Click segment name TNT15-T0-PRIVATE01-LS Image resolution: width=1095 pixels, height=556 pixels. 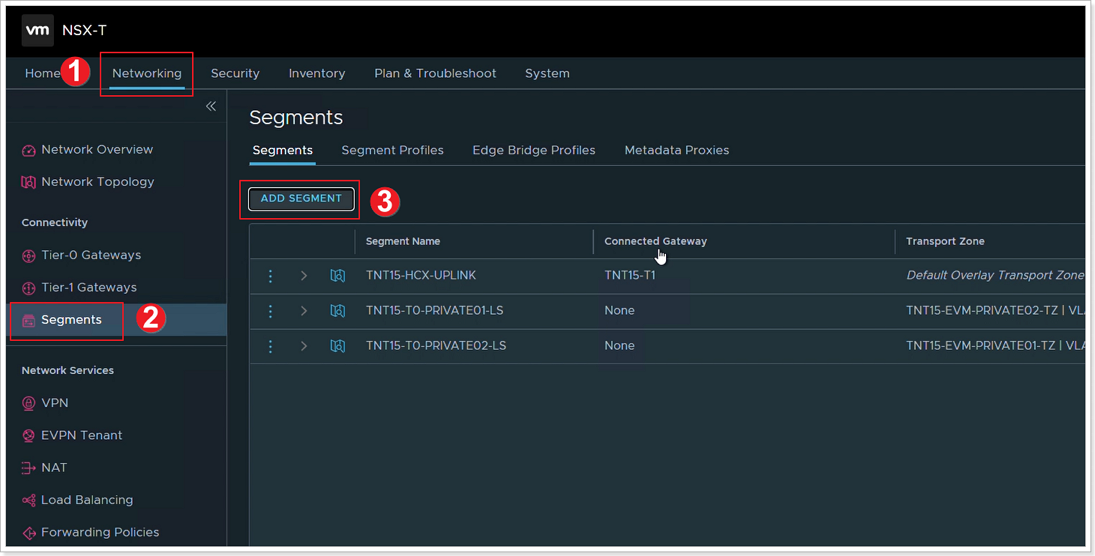434,310
